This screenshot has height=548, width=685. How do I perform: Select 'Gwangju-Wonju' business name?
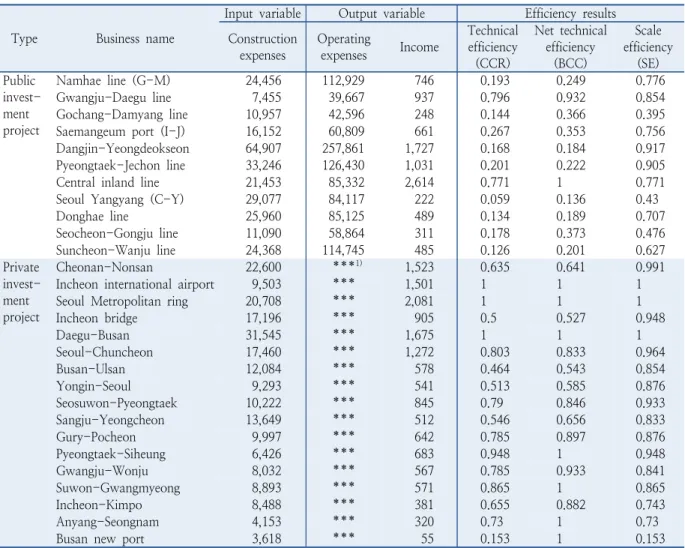point(102,471)
